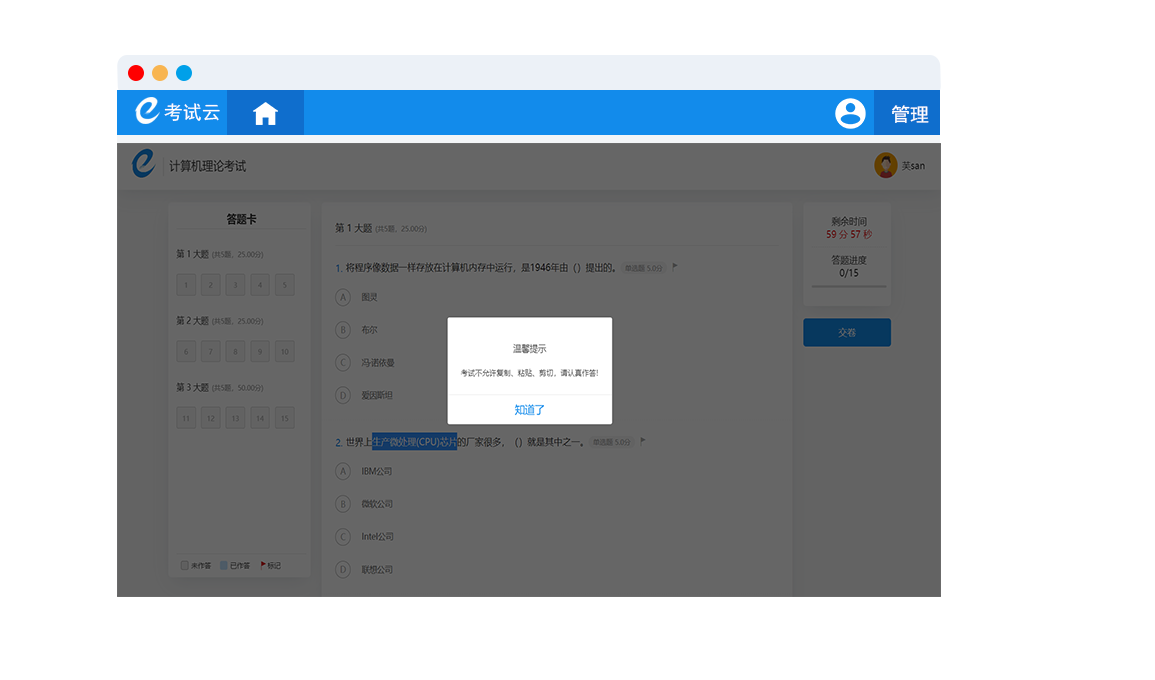Select option A 图灵 for question 1
1155x680 pixels.
click(x=343, y=297)
